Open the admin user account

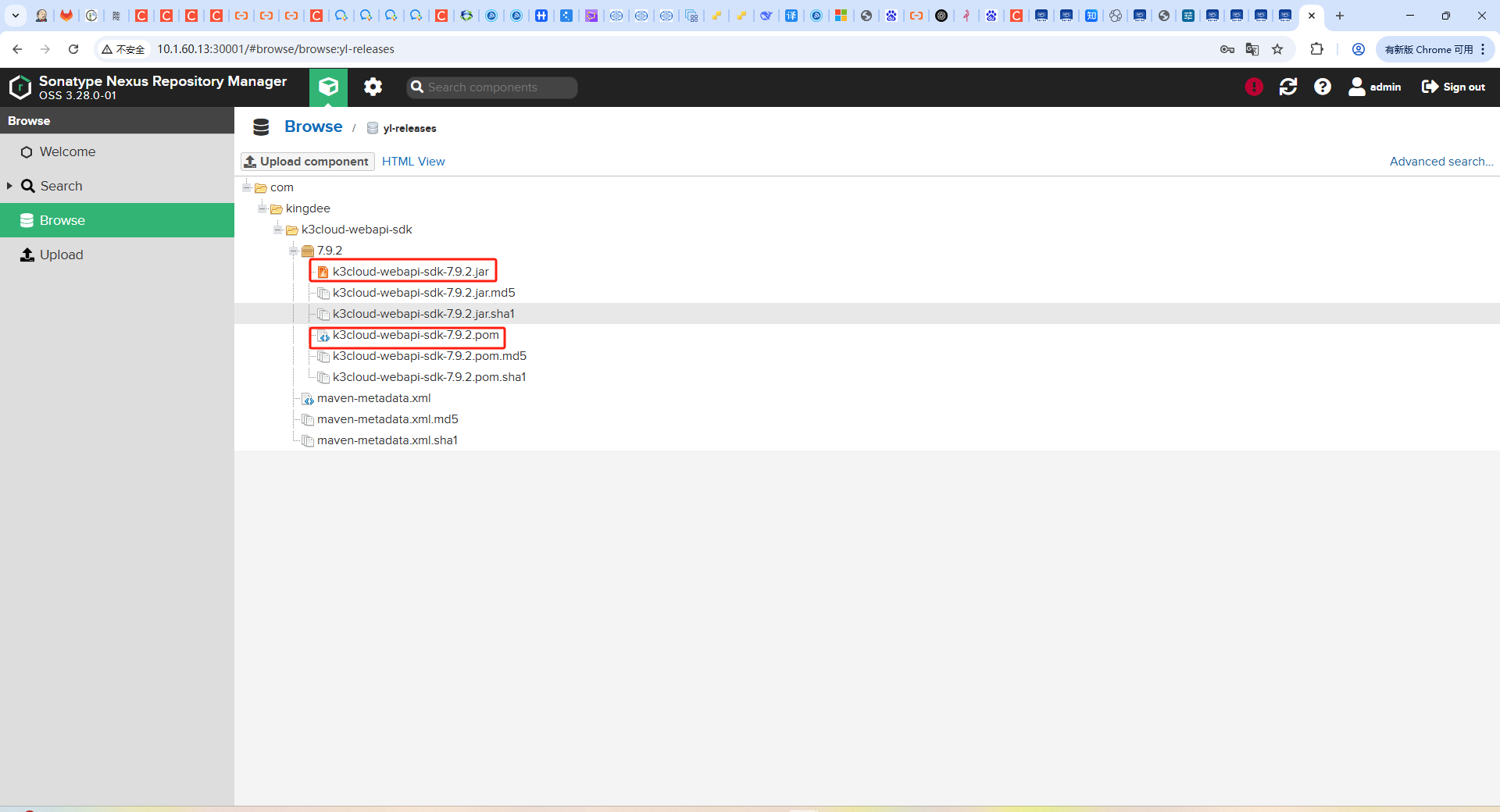(1375, 87)
